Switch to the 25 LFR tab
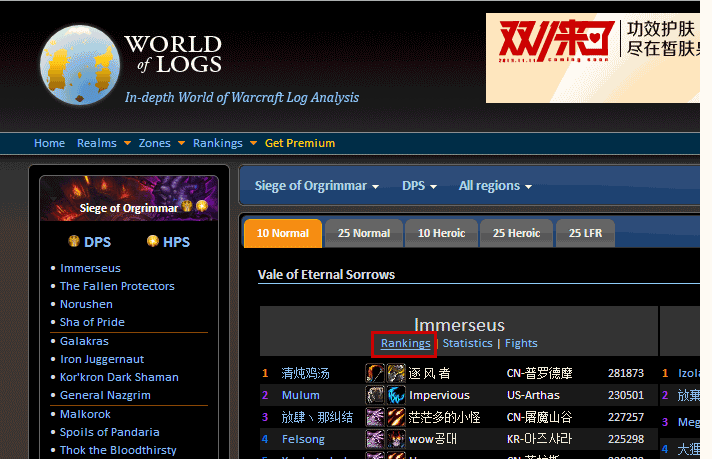Image resolution: width=712 pixels, height=459 pixels. 585,233
